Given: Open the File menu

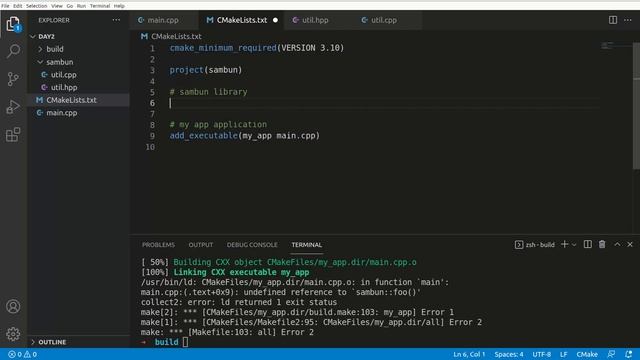Looking at the screenshot, I should [x=5, y=6].
